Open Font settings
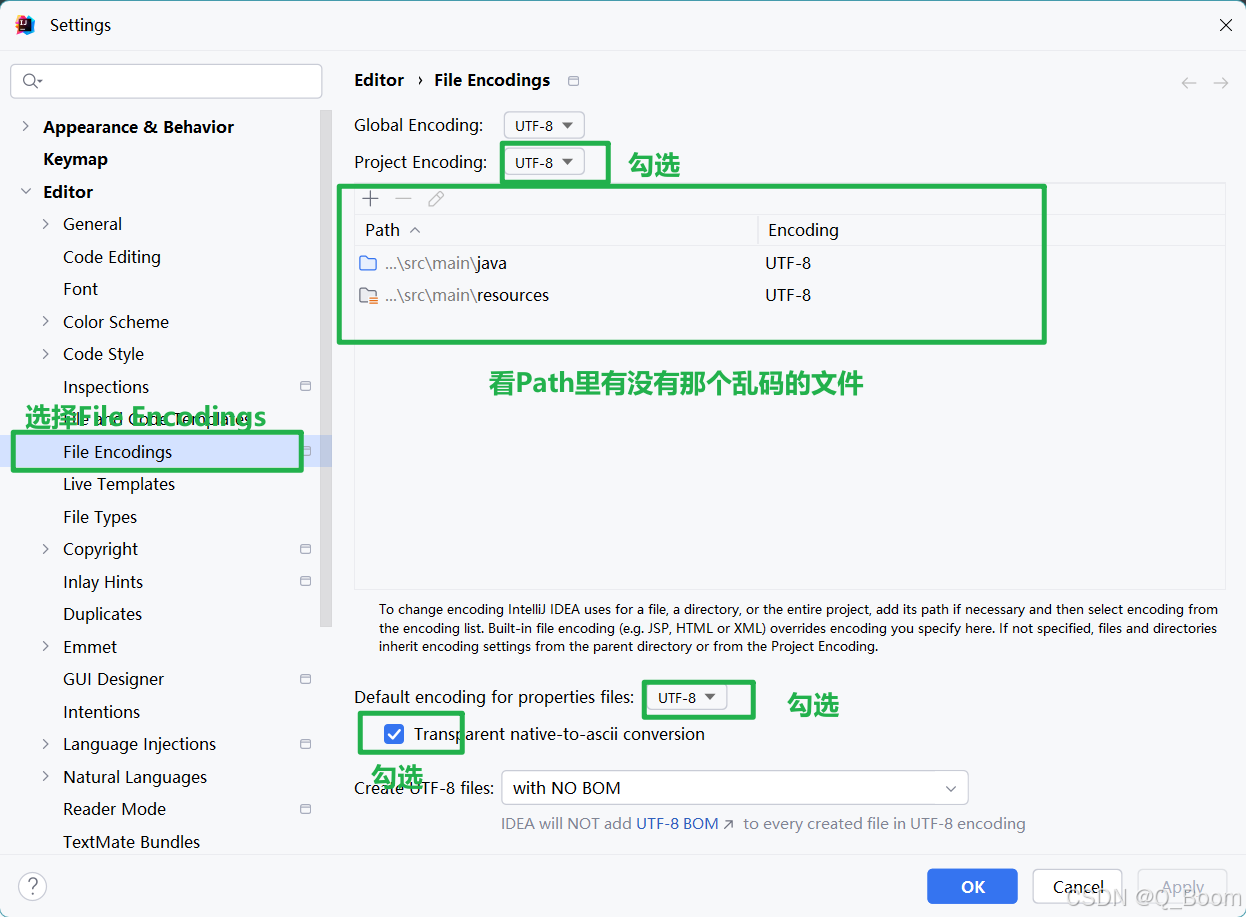The width and height of the screenshot is (1246, 917). (80, 289)
